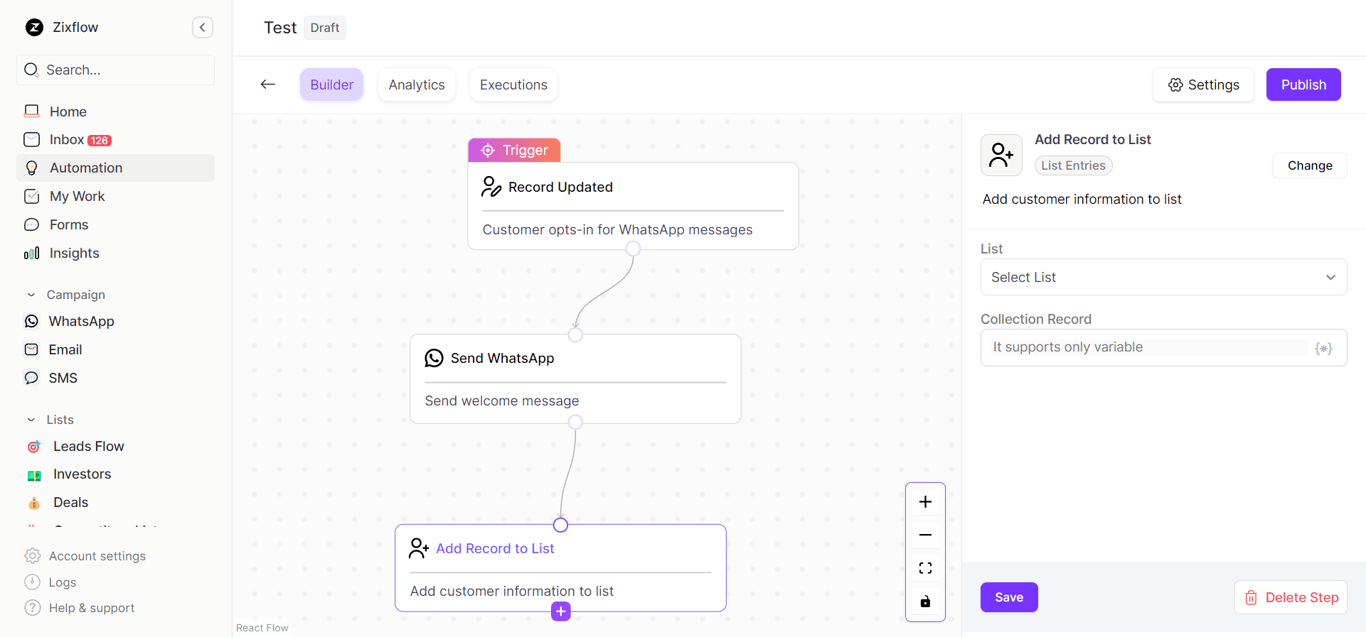Change the Add Record to List action
Viewport: 1366px width, 637px height.
point(1309,165)
